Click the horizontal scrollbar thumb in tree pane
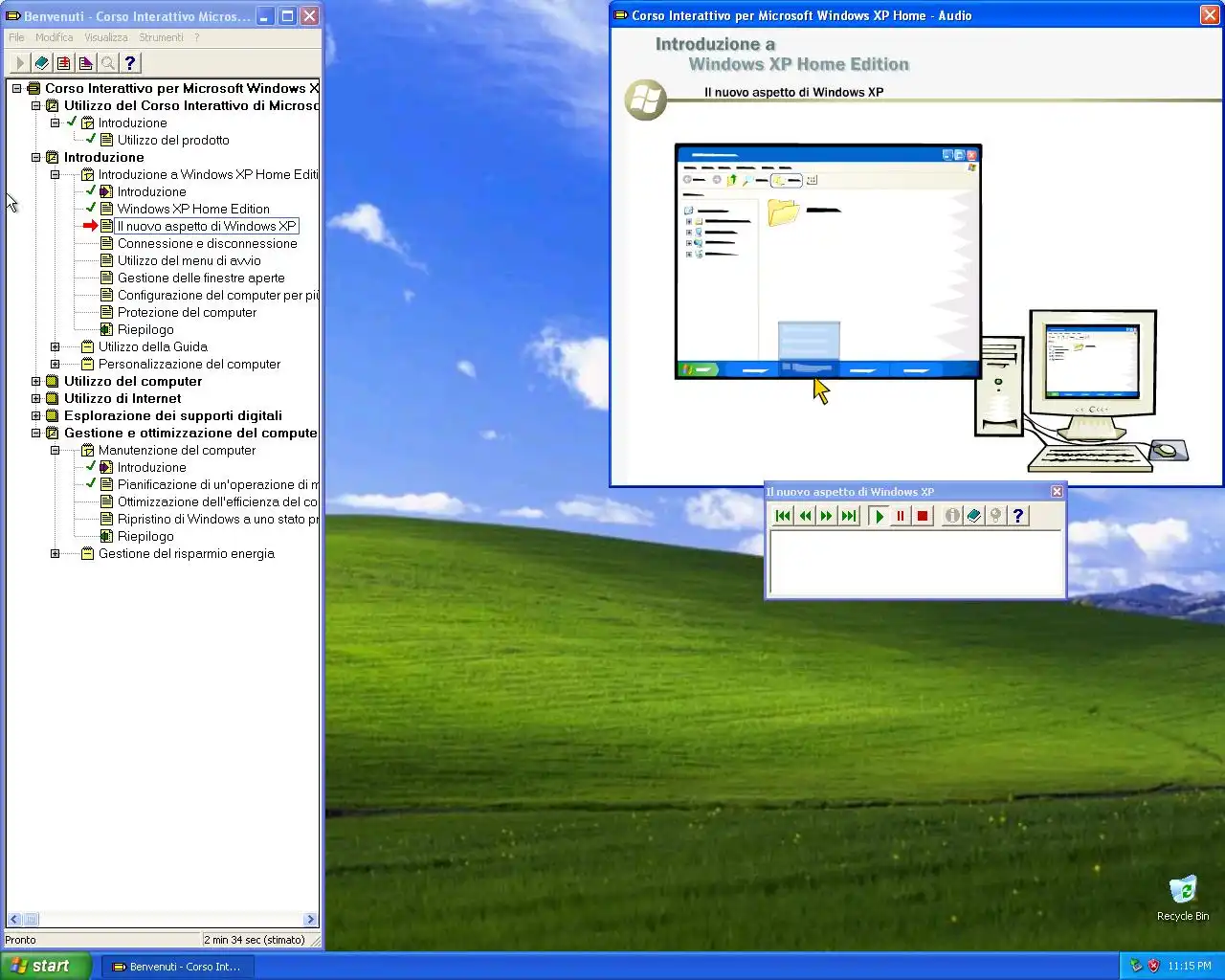 coord(31,920)
